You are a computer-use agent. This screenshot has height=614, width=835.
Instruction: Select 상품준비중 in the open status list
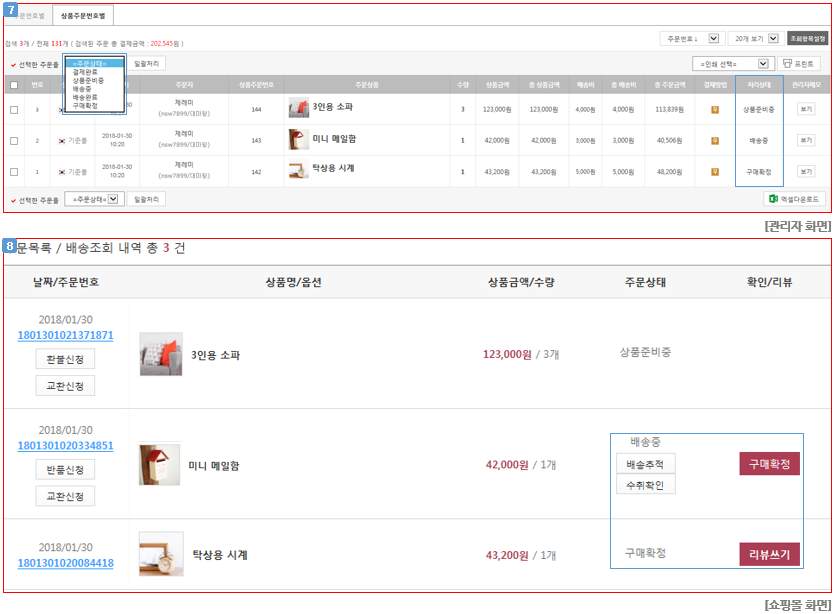pos(88,80)
